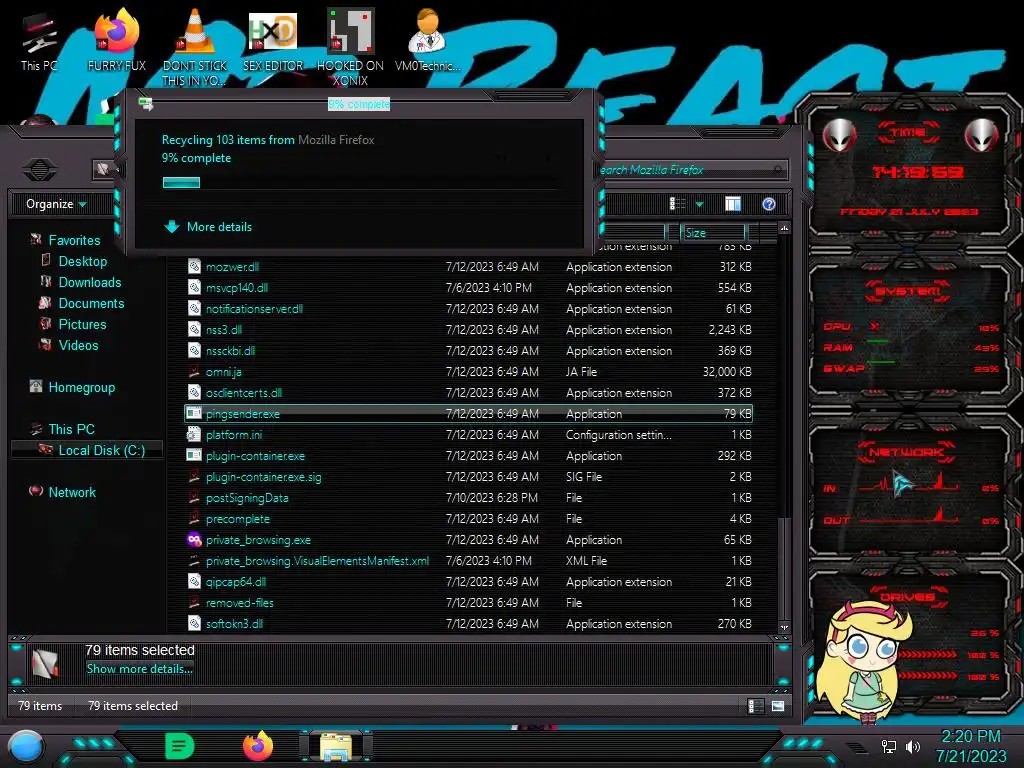Select the omni.ja file
Screen dimensions: 1024x768
coord(468,372)
